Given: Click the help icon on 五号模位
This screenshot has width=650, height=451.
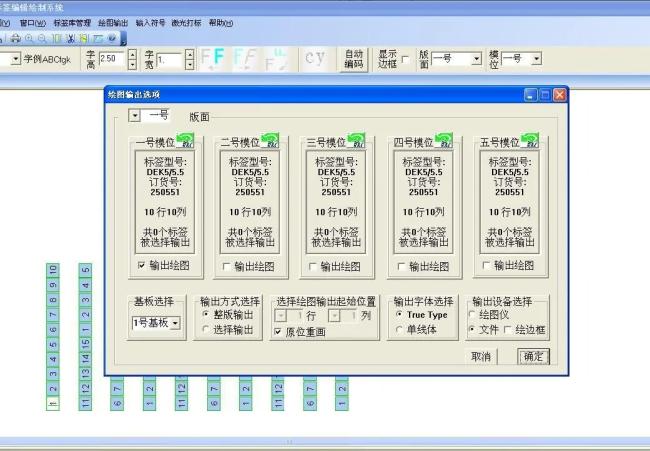Looking at the screenshot, I should point(529,141).
